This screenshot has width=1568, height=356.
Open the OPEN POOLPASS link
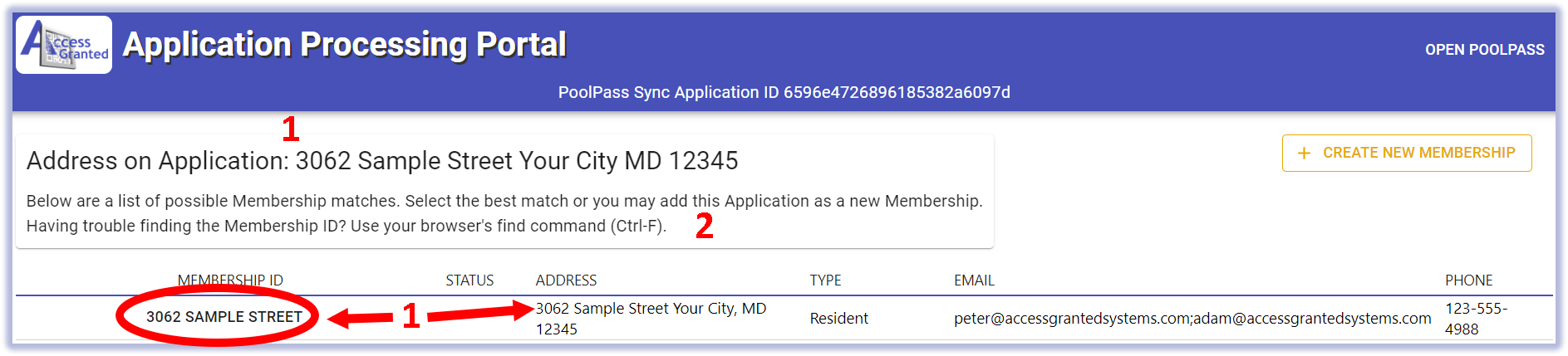click(x=1484, y=50)
